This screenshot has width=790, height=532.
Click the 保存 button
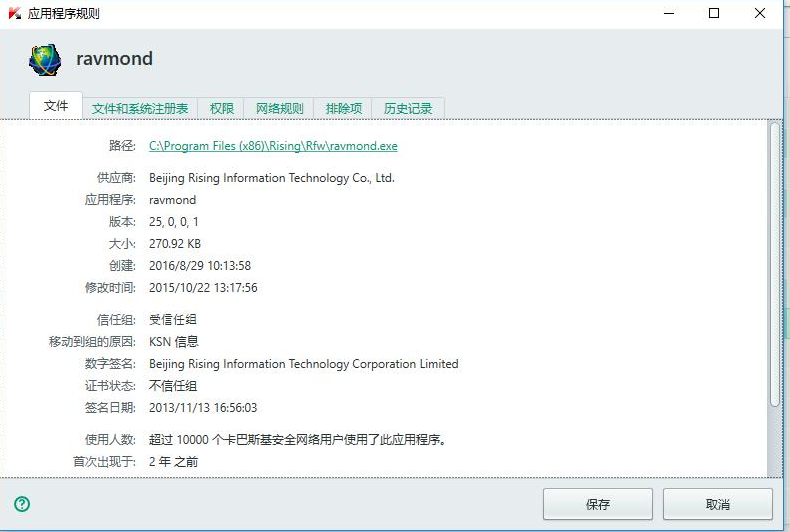(598, 504)
